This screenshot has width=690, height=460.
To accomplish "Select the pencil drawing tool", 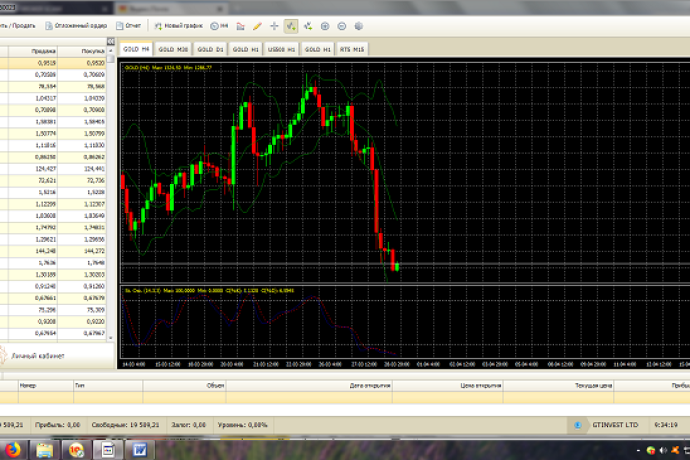I will tap(257, 26).
